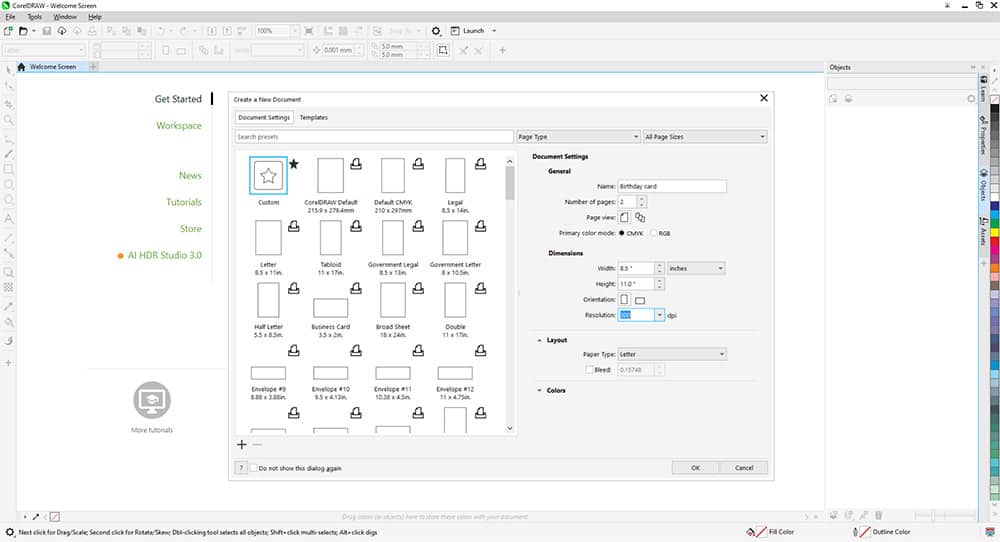Check Do not show this dialog again
The image size is (1000, 542).
(253, 468)
